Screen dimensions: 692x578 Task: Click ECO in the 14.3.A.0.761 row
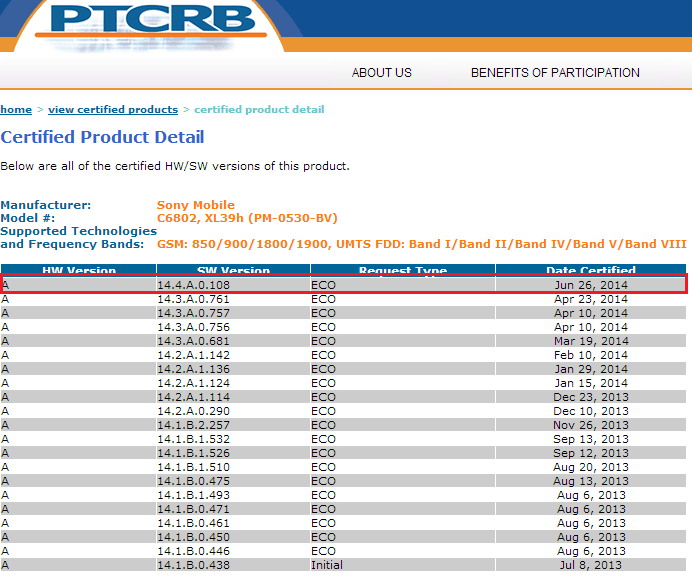click(x=403, y=299)
